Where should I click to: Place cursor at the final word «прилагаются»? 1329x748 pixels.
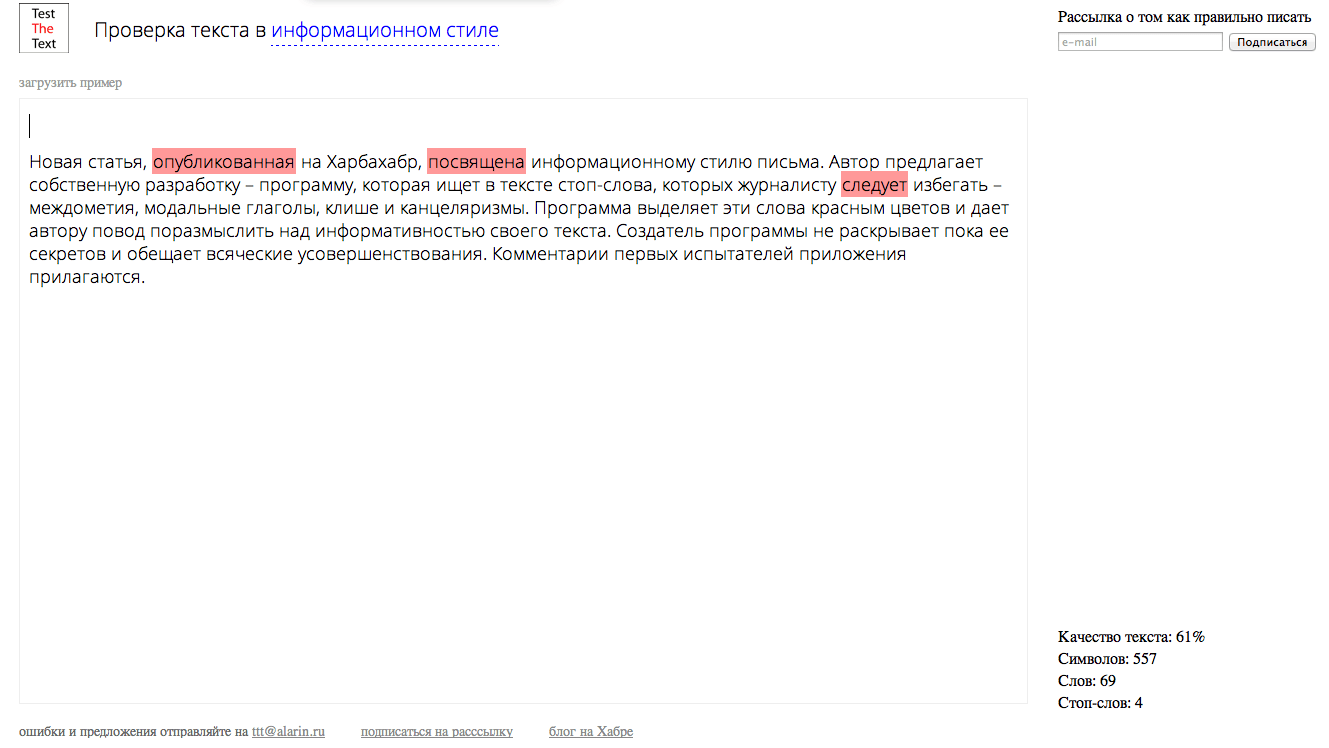tap(86, 277)
